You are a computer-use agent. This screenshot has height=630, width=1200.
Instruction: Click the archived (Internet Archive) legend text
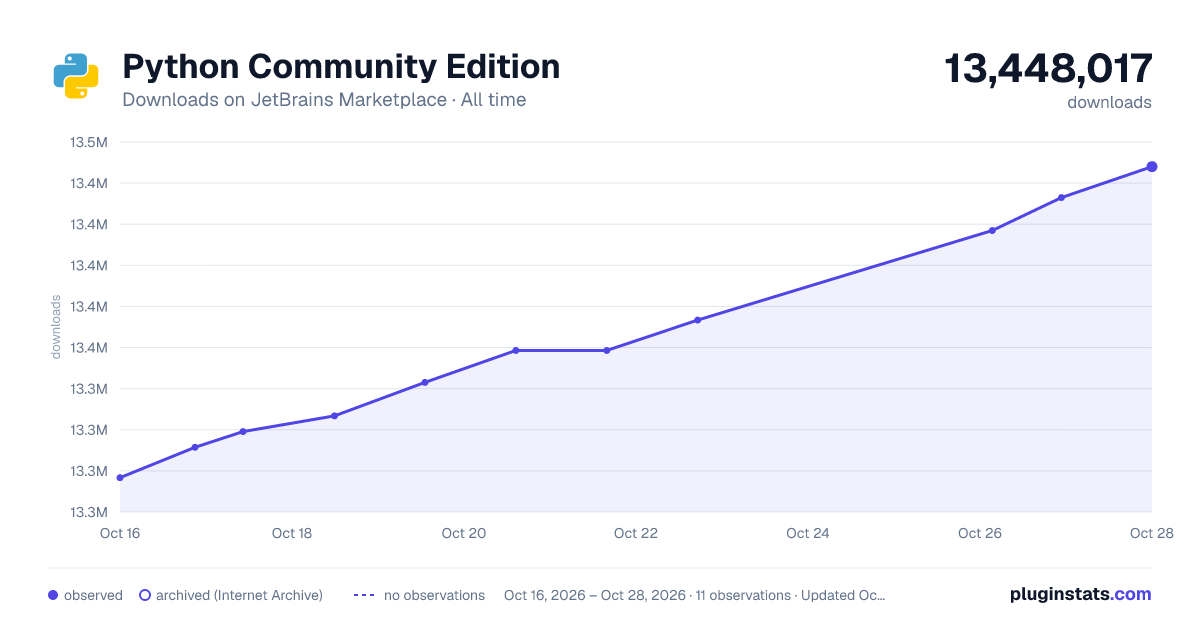click(239, 595)
